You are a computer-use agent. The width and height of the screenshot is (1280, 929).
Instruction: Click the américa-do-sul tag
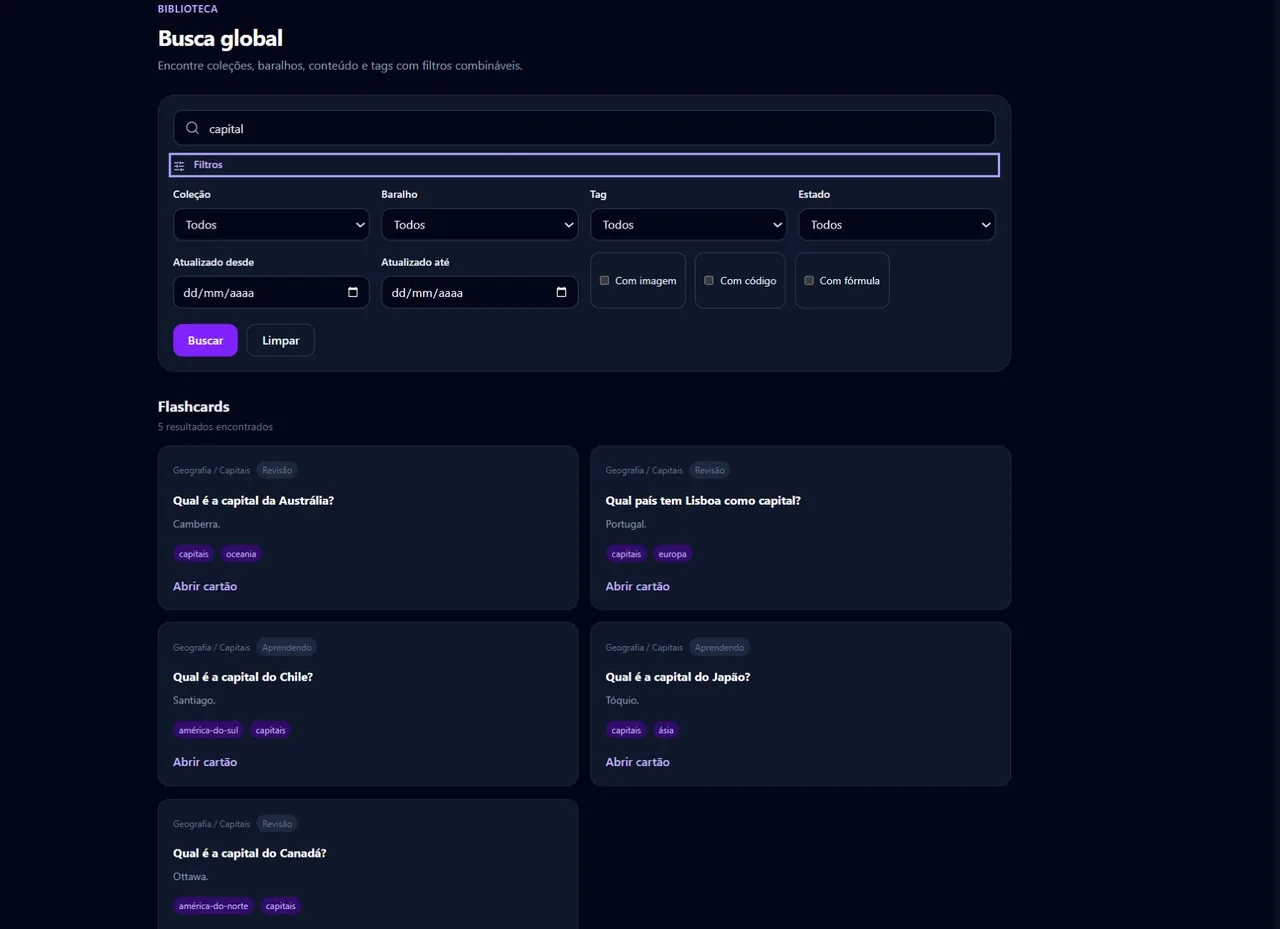point(209,730)
